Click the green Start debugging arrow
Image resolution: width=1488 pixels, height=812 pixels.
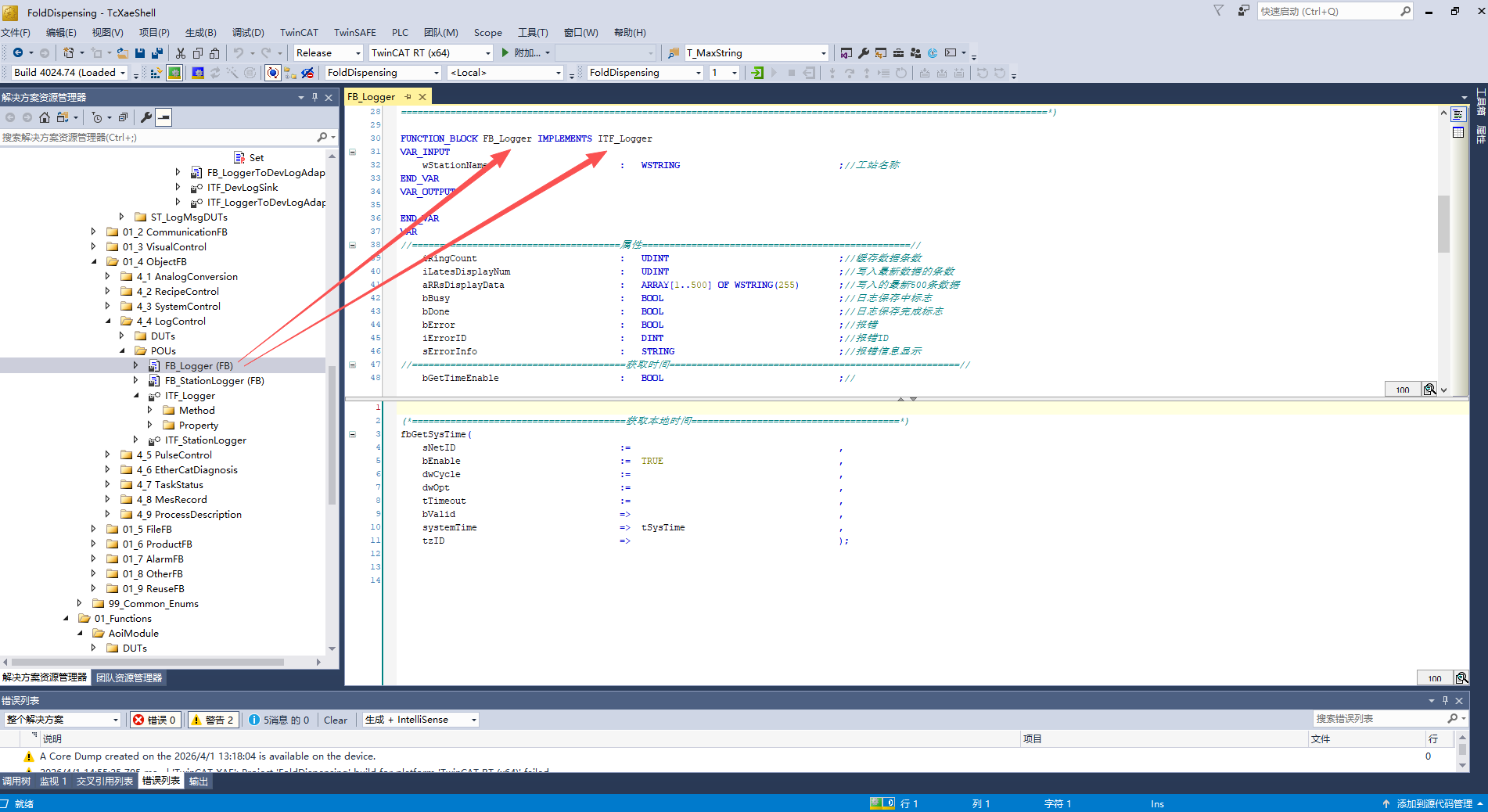click(x=505, y=53)
